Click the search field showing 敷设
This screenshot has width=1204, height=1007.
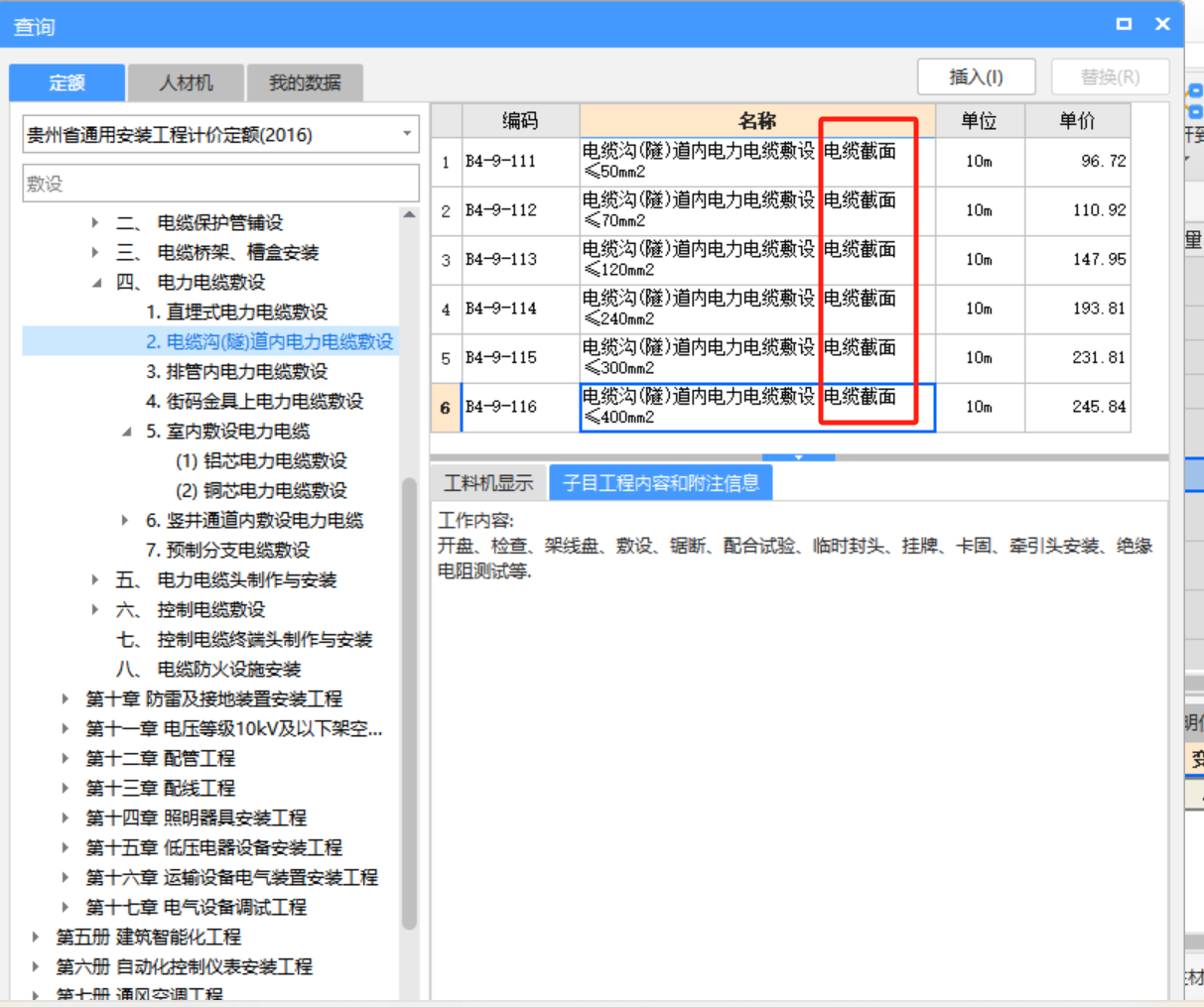point(220,184)
